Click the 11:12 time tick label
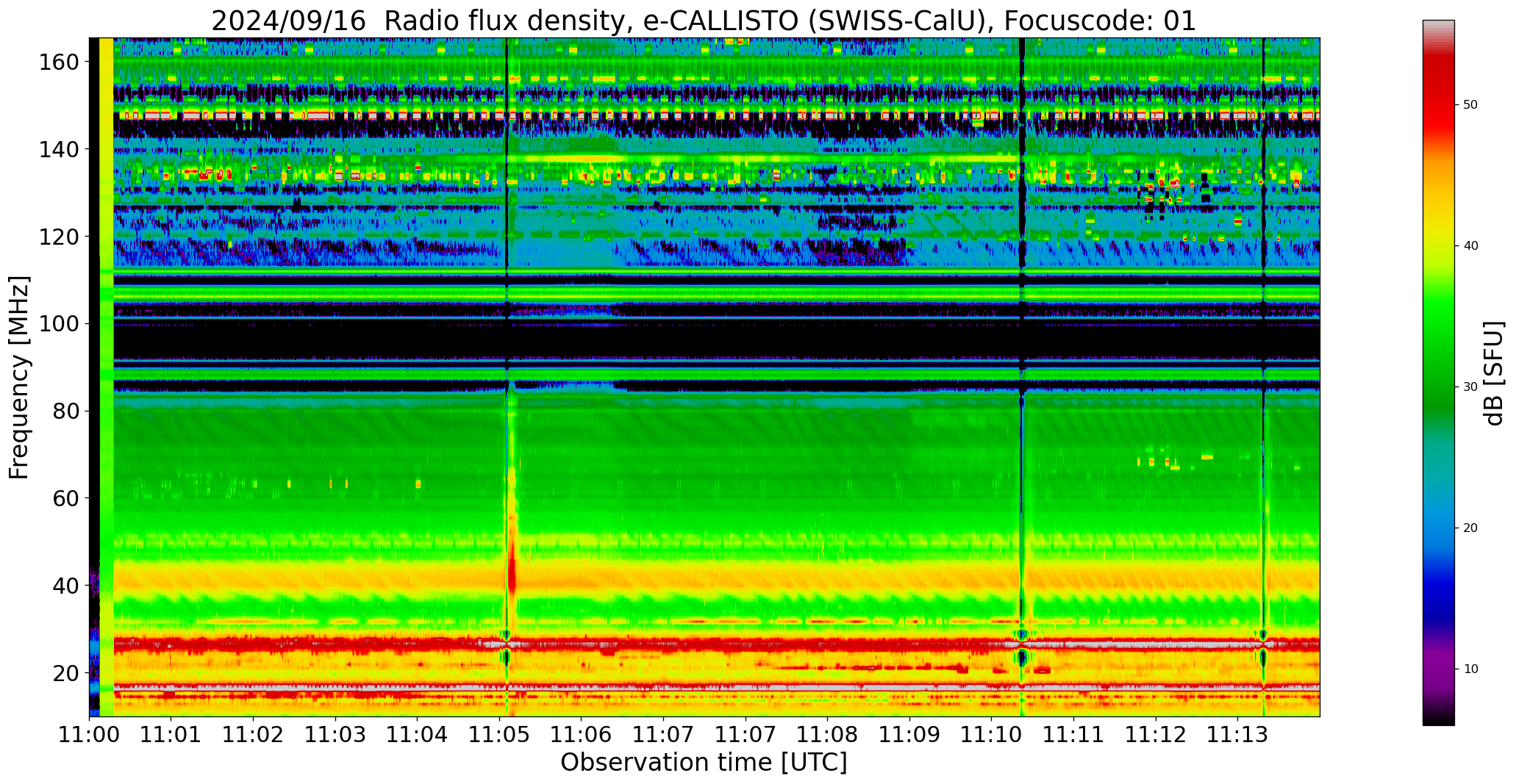This screenshot has height=784, width=1516. click(x=1156, y=734)
